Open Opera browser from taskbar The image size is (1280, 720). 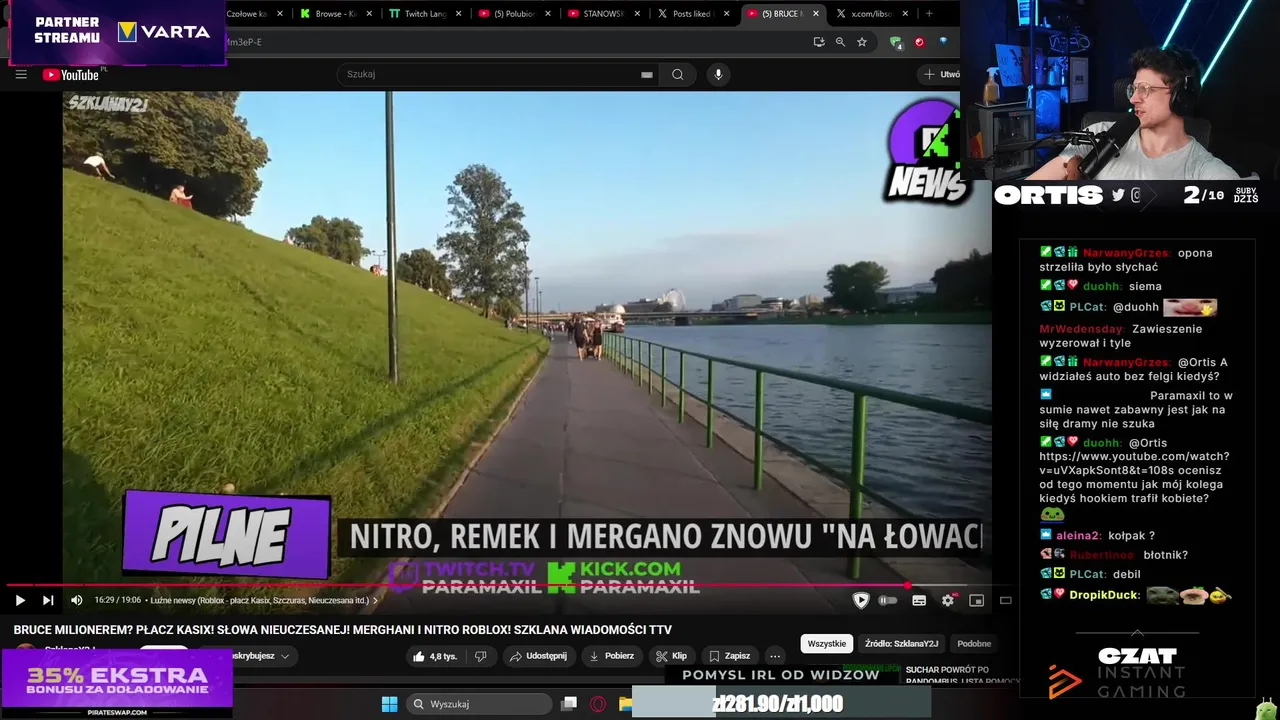click(598, 704)
